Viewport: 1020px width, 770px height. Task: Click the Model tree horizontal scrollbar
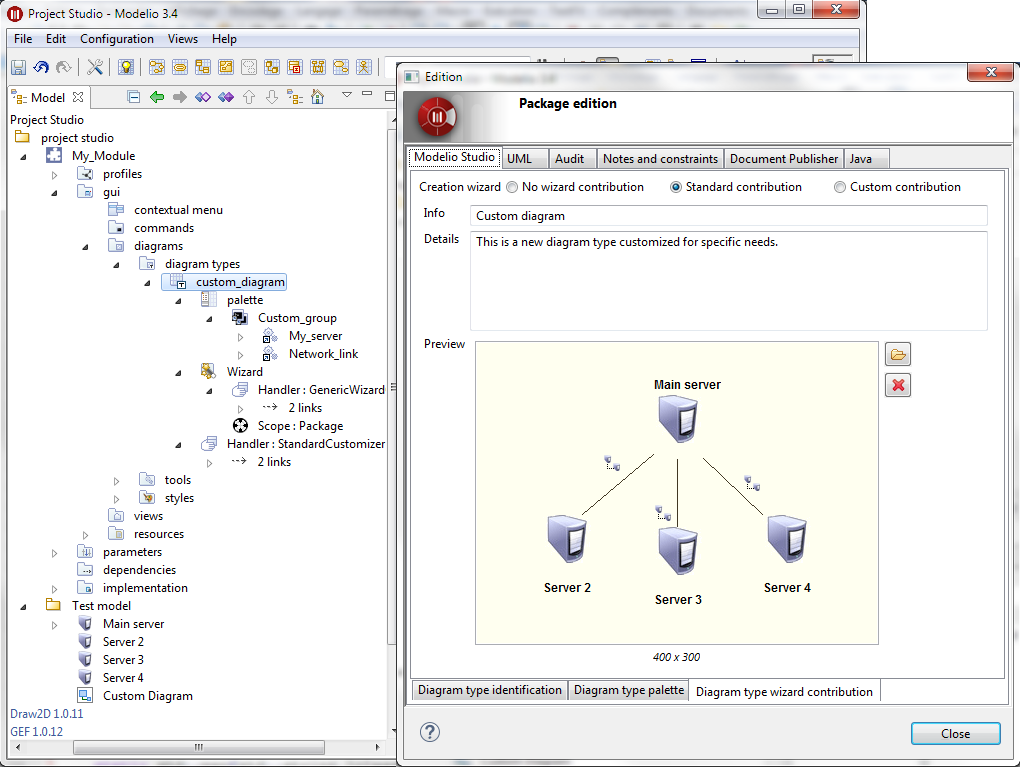[198, 747]
